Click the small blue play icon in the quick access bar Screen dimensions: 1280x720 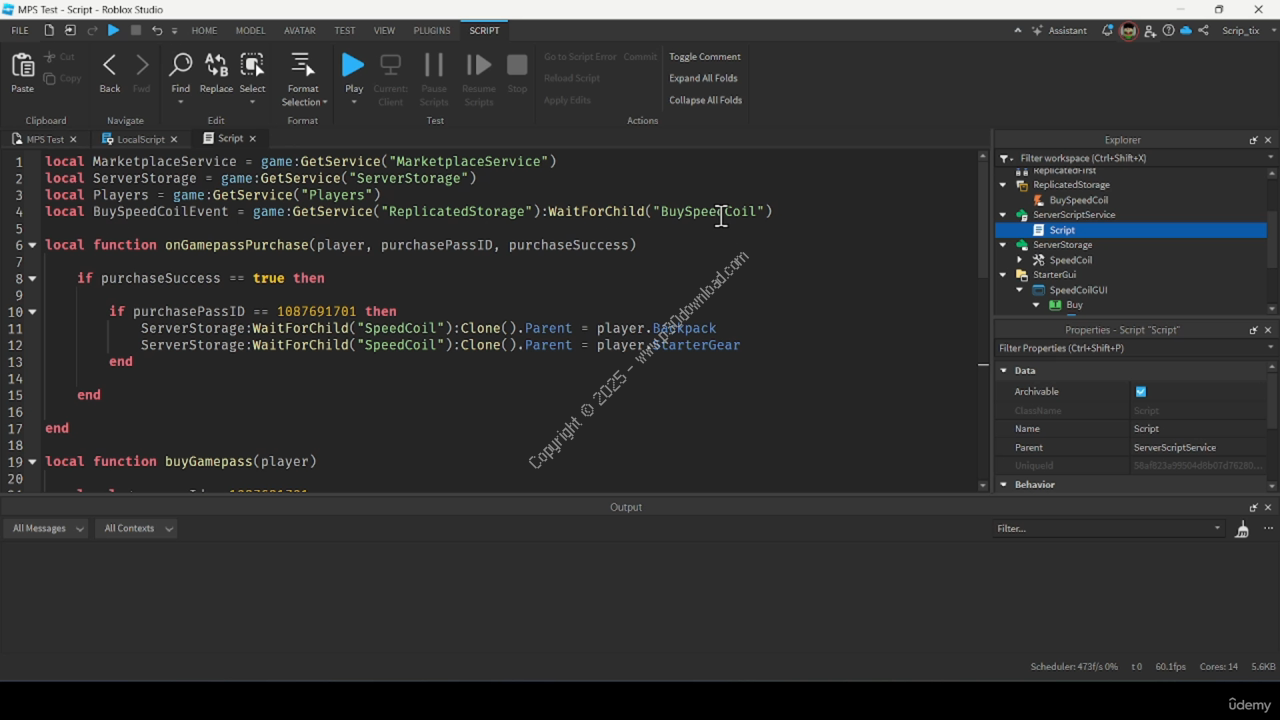point(113,31)
